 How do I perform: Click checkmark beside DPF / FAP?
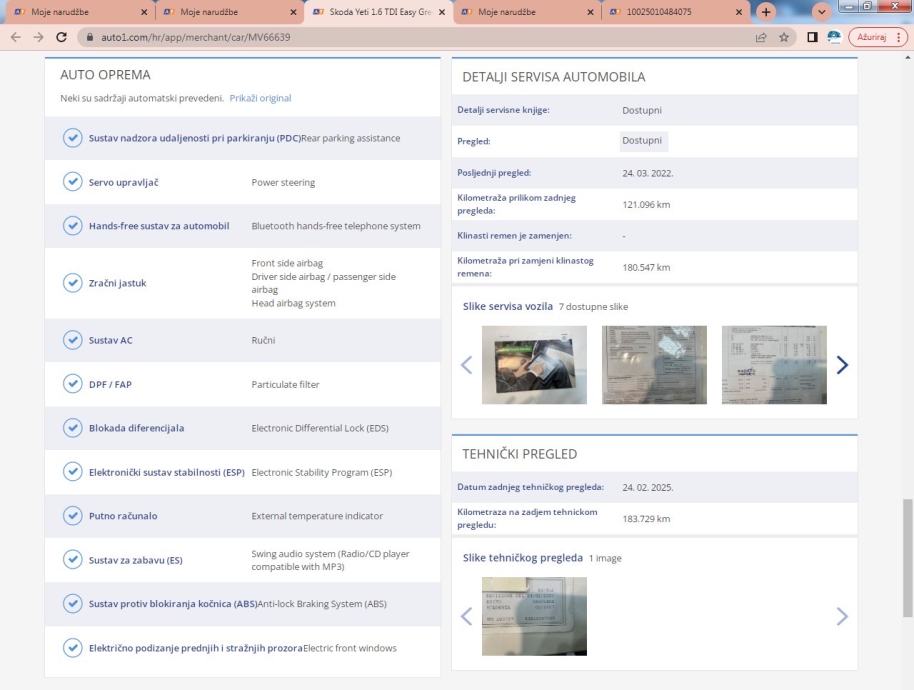72,384
